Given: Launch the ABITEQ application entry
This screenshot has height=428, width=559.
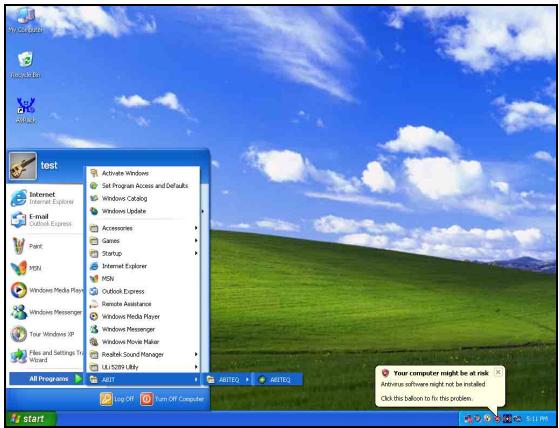Looking at the screenshot, I should click(x=278, y=380).
